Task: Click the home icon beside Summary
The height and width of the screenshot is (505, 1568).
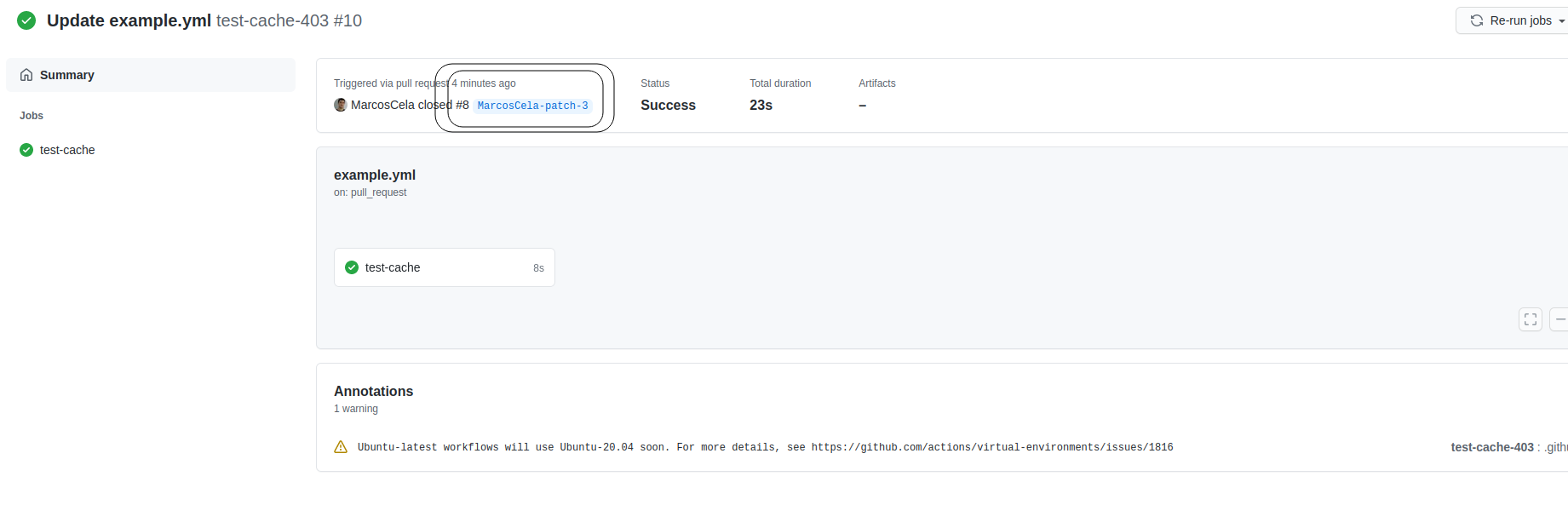Action: pos(26,75)
